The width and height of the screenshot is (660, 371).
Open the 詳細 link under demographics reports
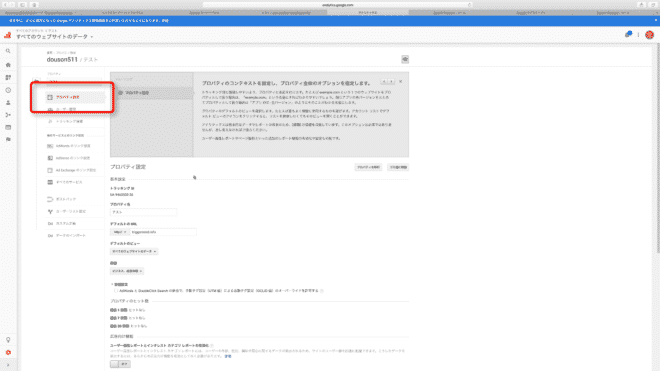228,356
